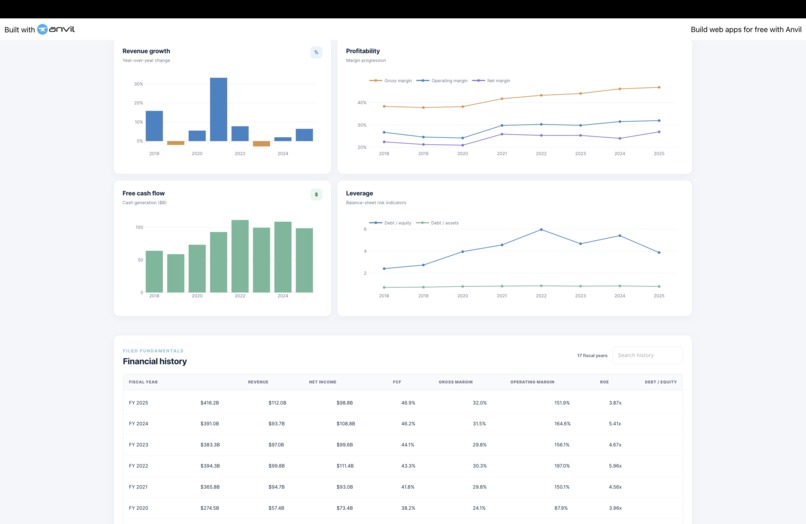This screenshot has height=524, width=806.
Task: Click the '$394.3B' cell
Action: tap(210, 466)
